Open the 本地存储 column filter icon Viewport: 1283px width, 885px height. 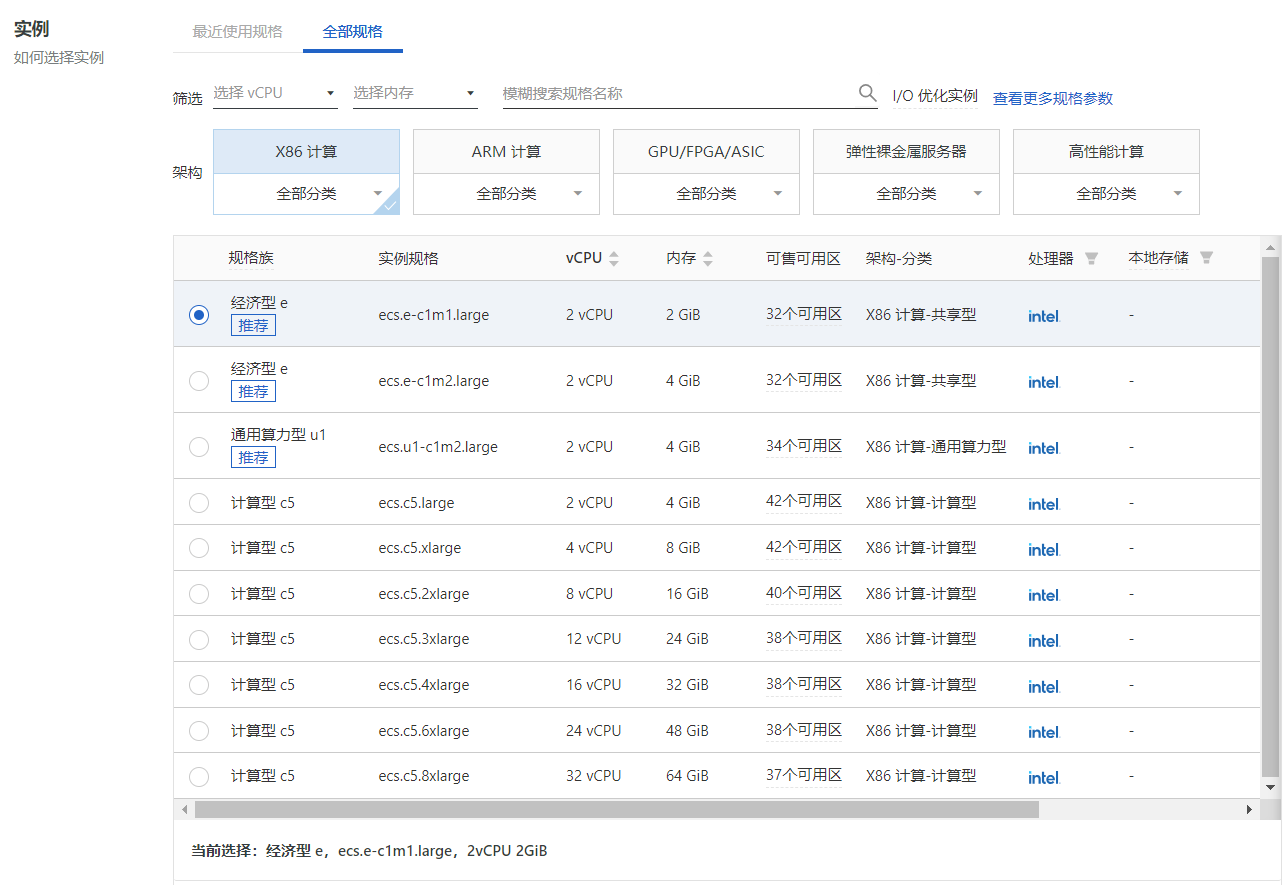pyautogui.click(x=1206, y=258)
